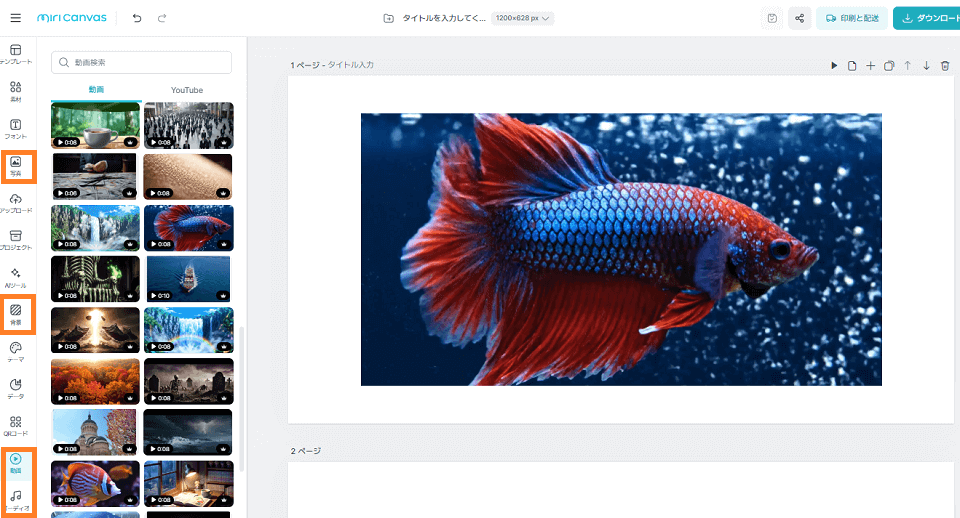The height and width of the screenshot is (518, 960).
Task: Add a new page with plus icon
Action: (871, 66)
